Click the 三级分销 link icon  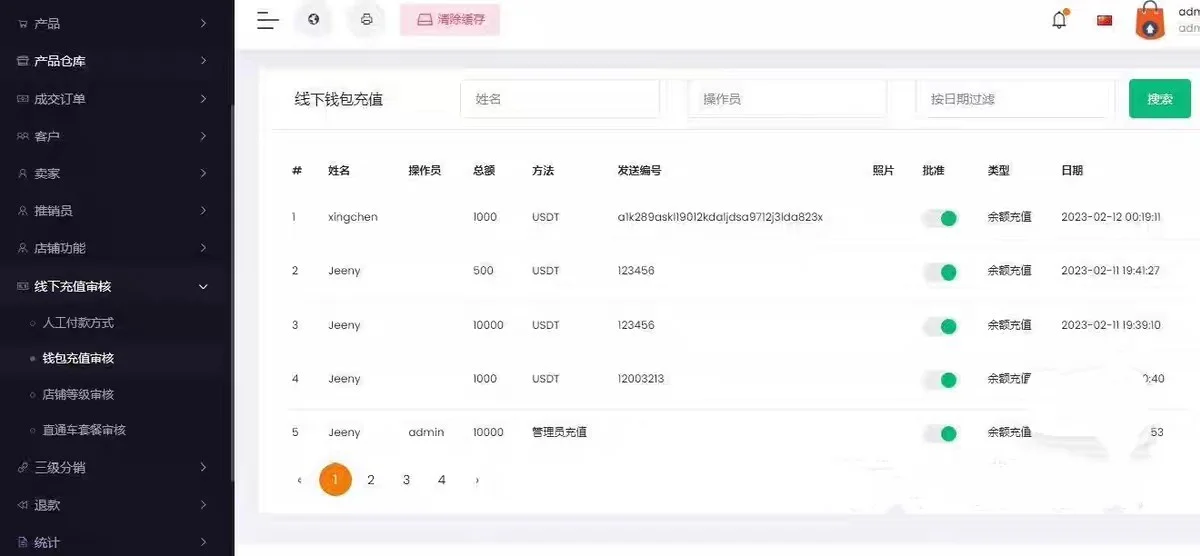(x=22, y=467)
